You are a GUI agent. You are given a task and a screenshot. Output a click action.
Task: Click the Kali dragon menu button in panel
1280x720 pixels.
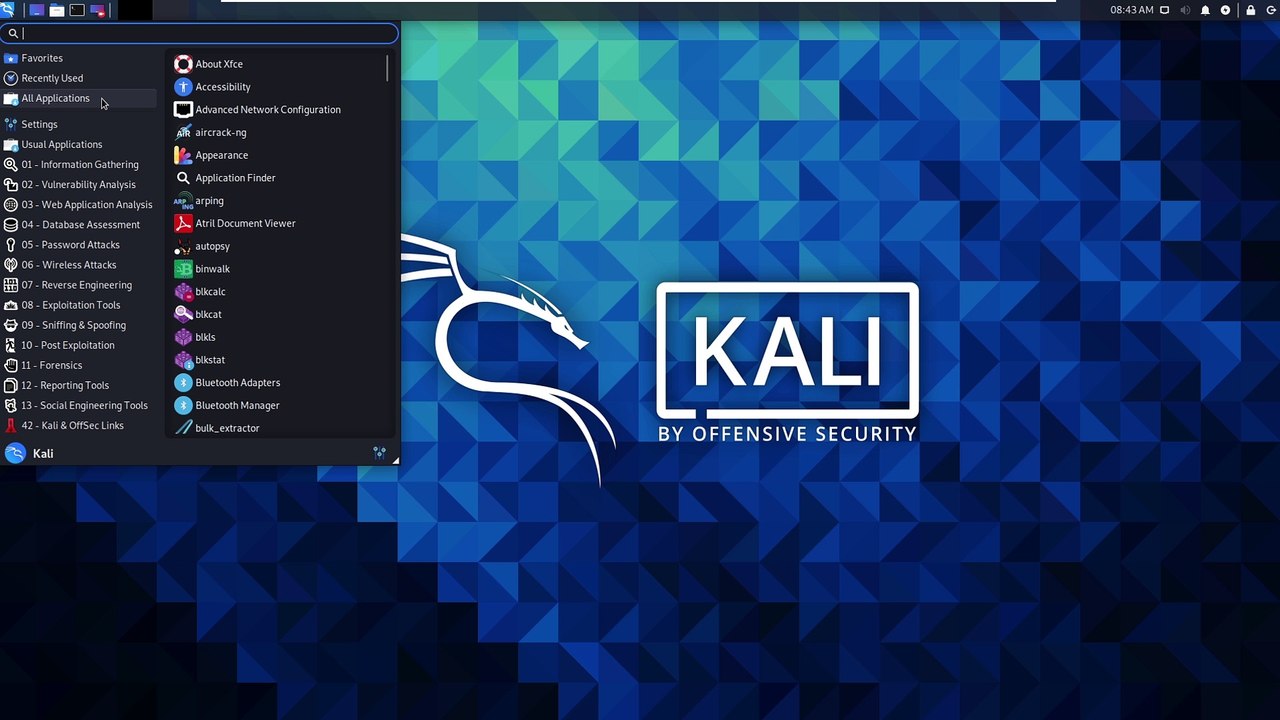[7, 10]
